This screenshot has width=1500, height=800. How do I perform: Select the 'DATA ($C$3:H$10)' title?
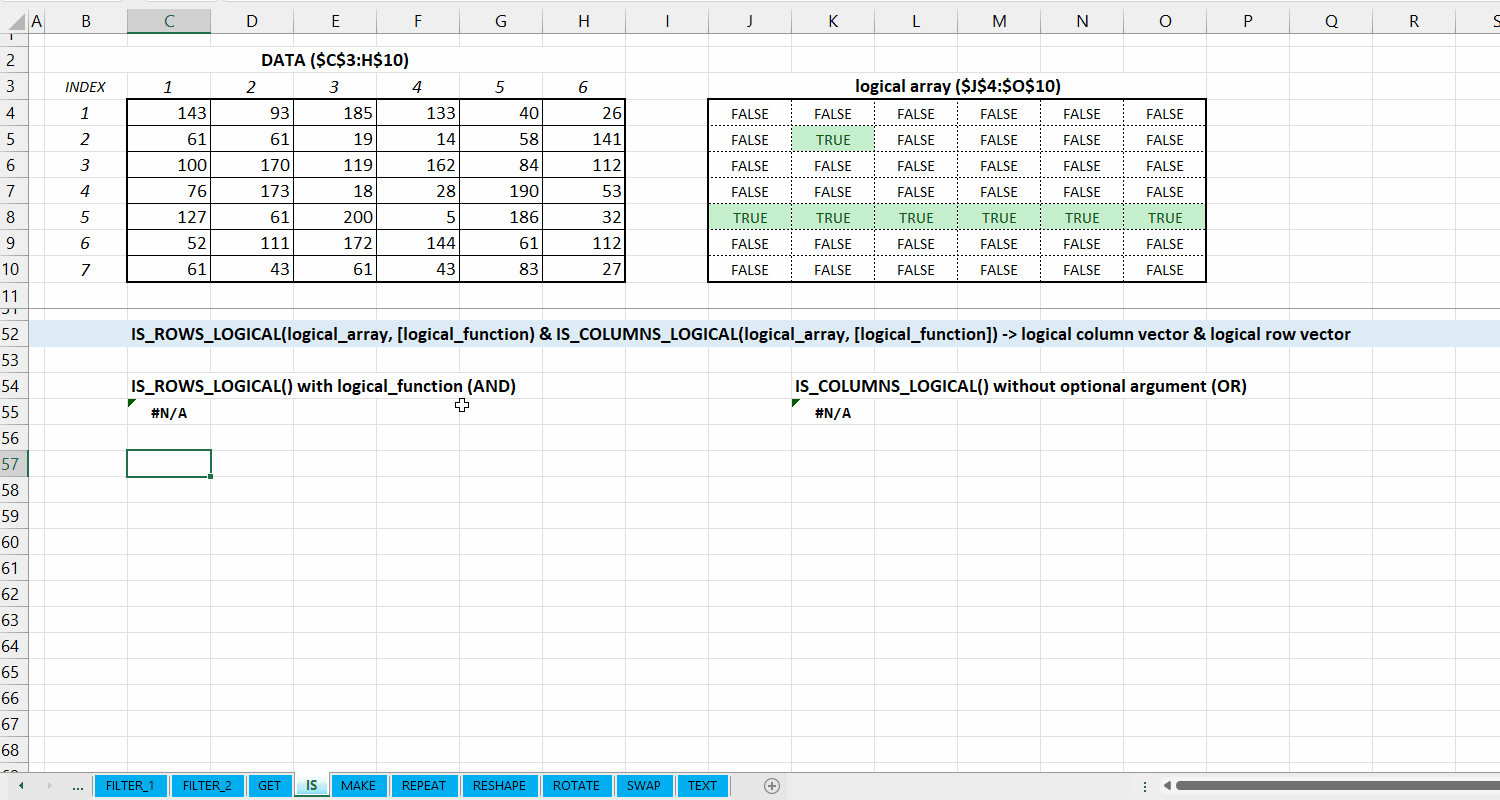335,60
